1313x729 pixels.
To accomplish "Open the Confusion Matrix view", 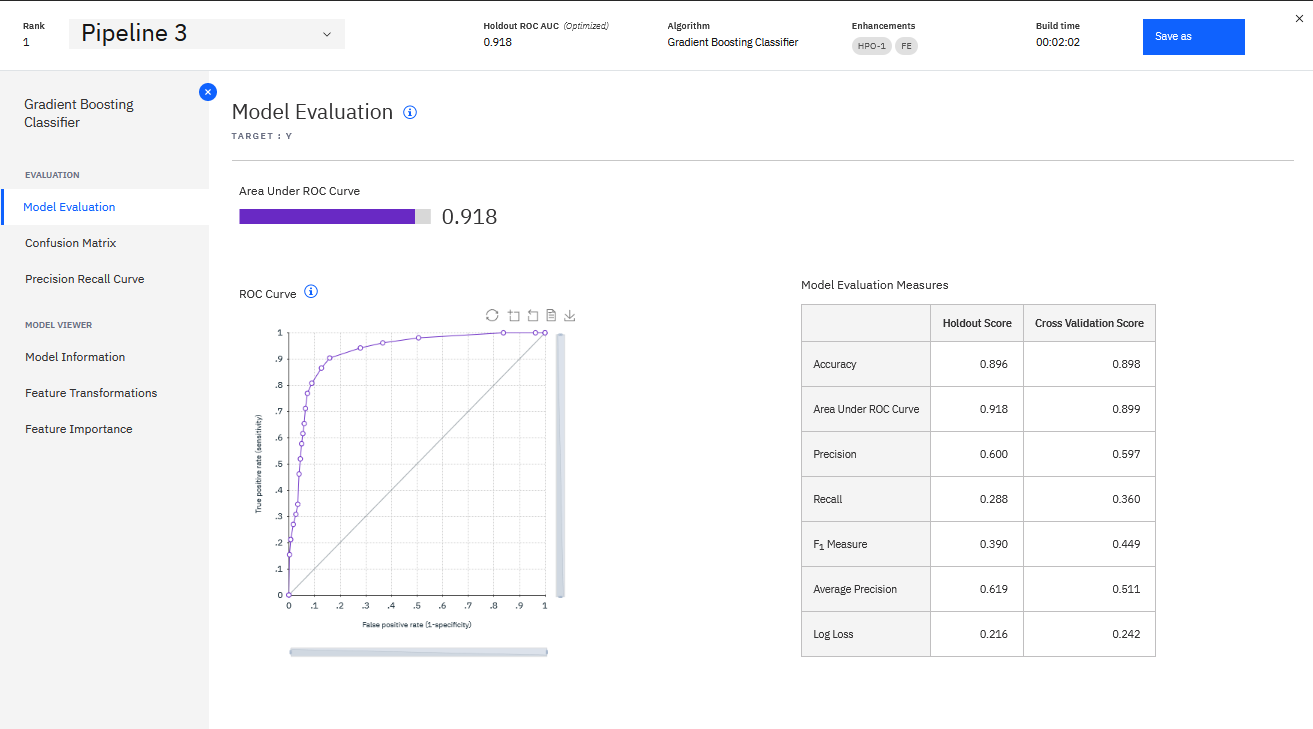I will click(x=71, y=243).
